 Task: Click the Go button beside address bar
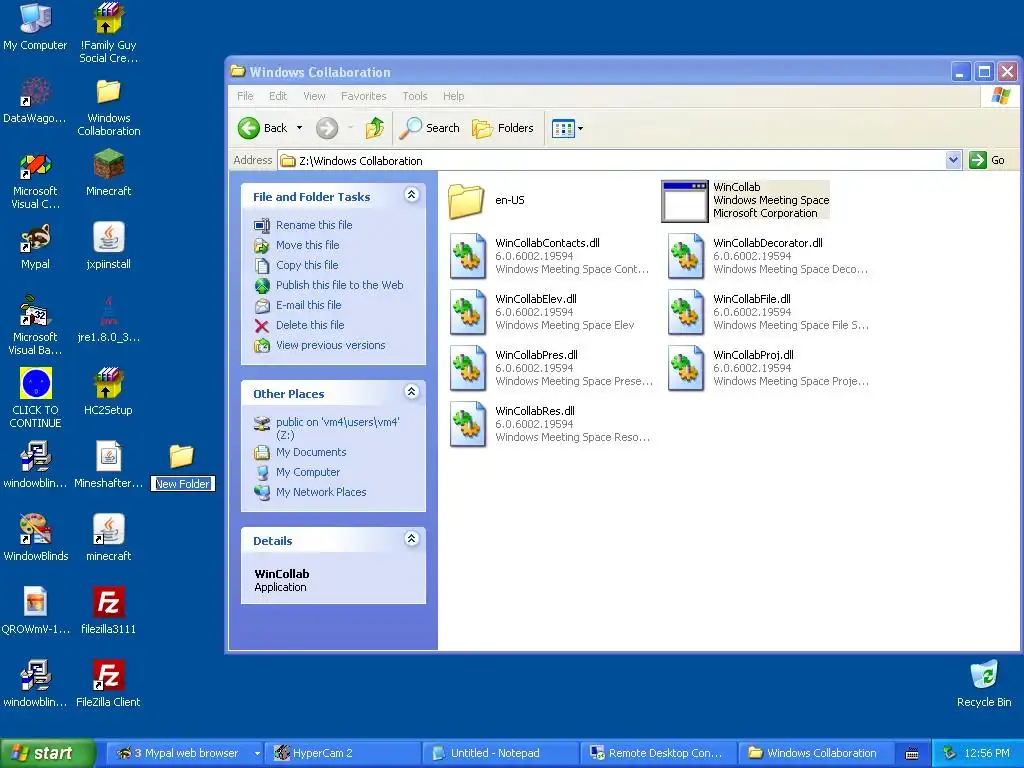[x=987, y=160]
